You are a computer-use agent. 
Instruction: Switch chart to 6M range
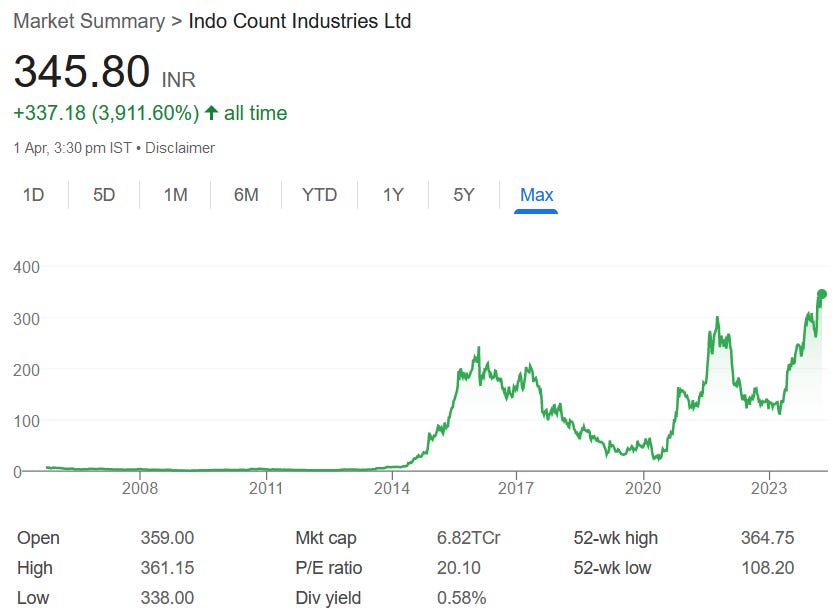[x=246, y=195]
